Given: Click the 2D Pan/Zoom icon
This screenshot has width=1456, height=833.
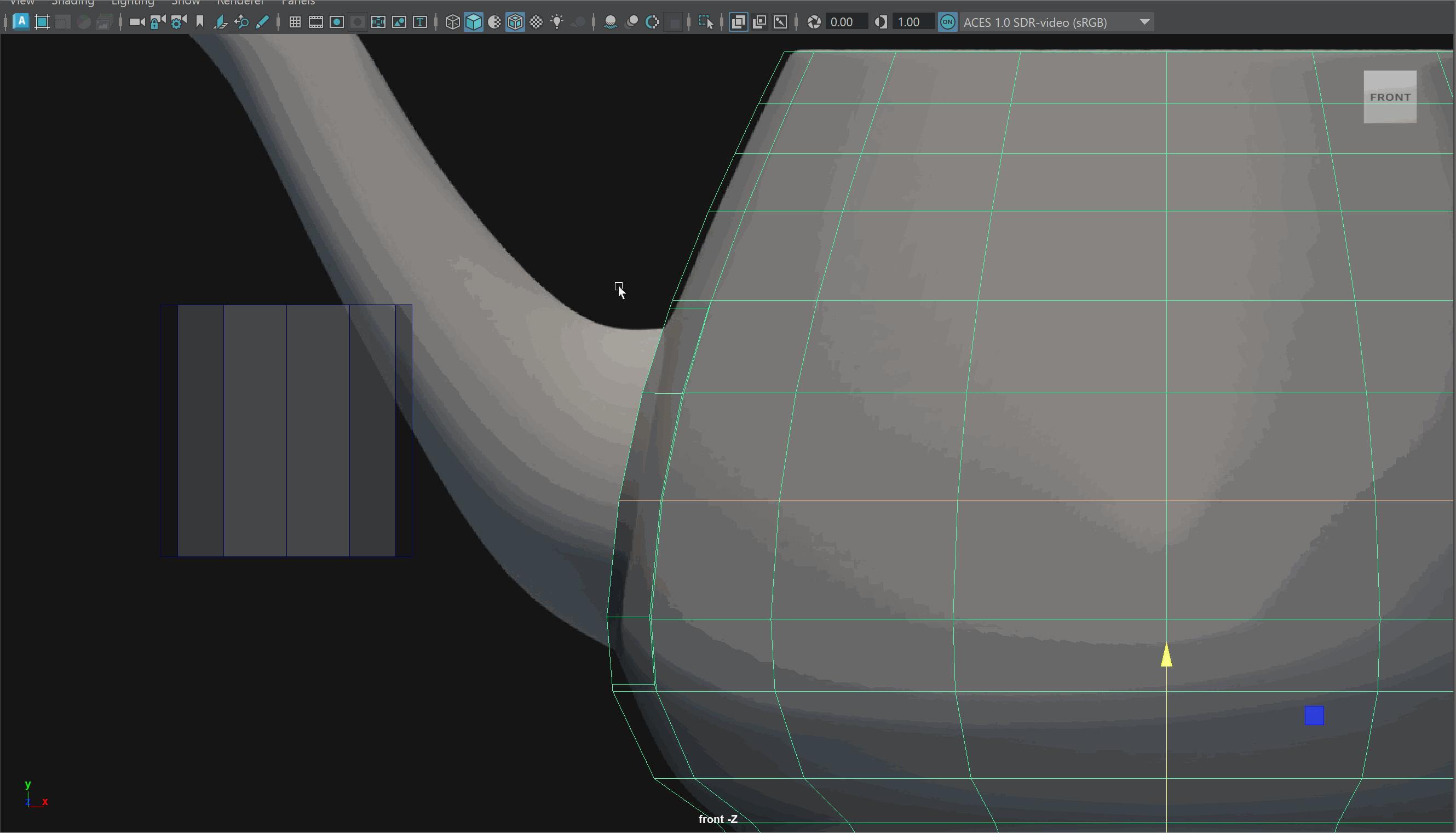Looking at the screenshot, I should point(241,22).
